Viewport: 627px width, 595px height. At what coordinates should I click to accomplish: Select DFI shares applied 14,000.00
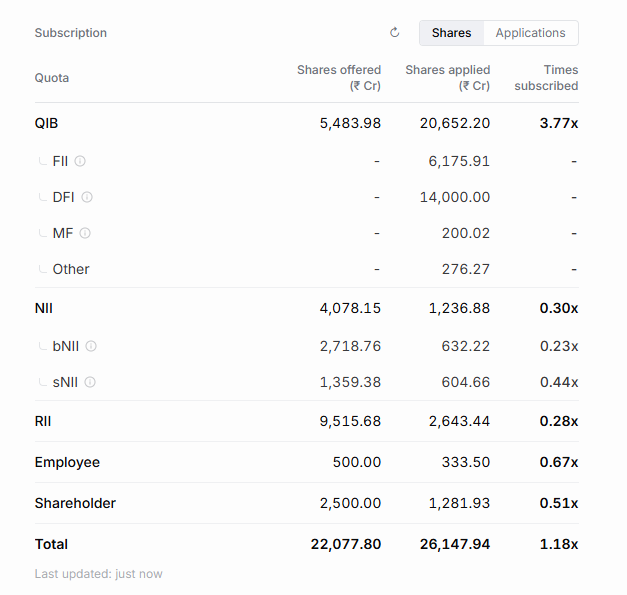pyautogui.click(x=455, y=197)
